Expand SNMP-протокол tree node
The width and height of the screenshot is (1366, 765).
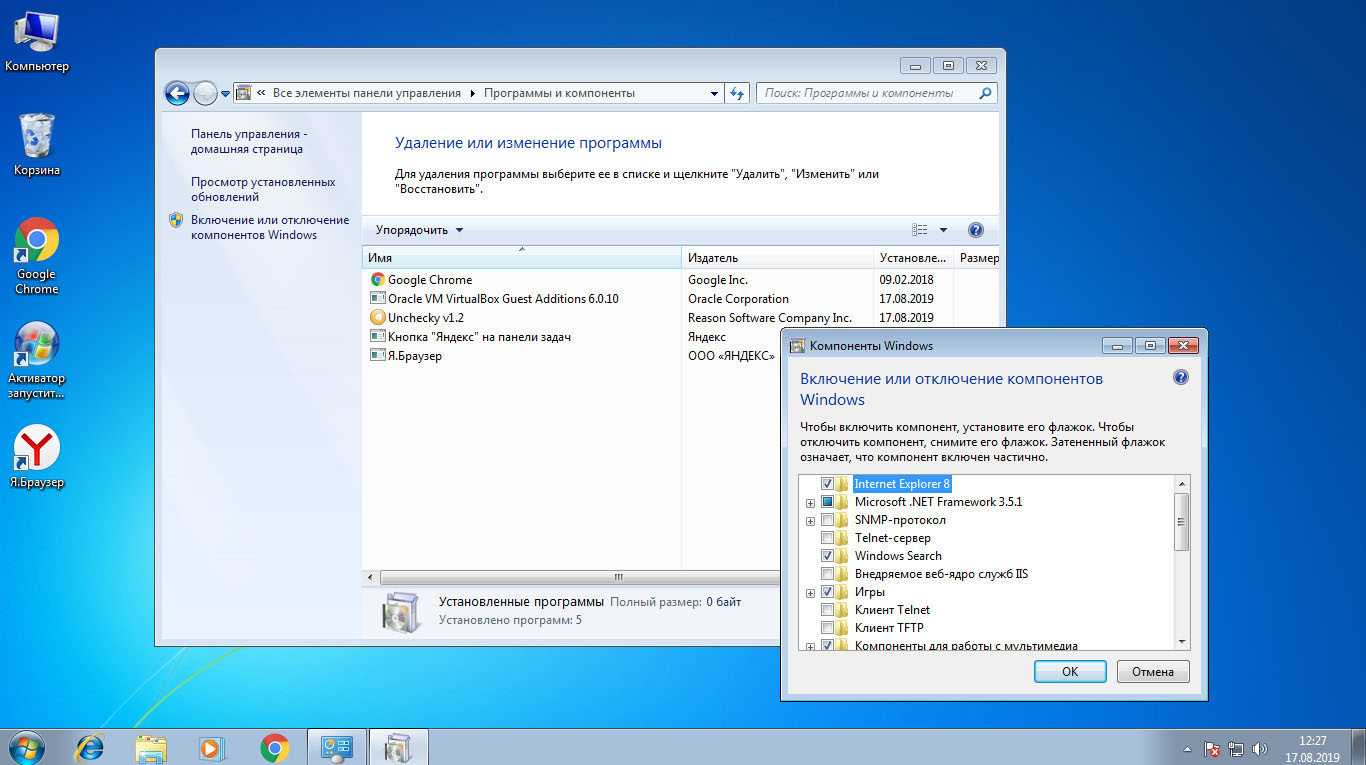pos(810,521)
